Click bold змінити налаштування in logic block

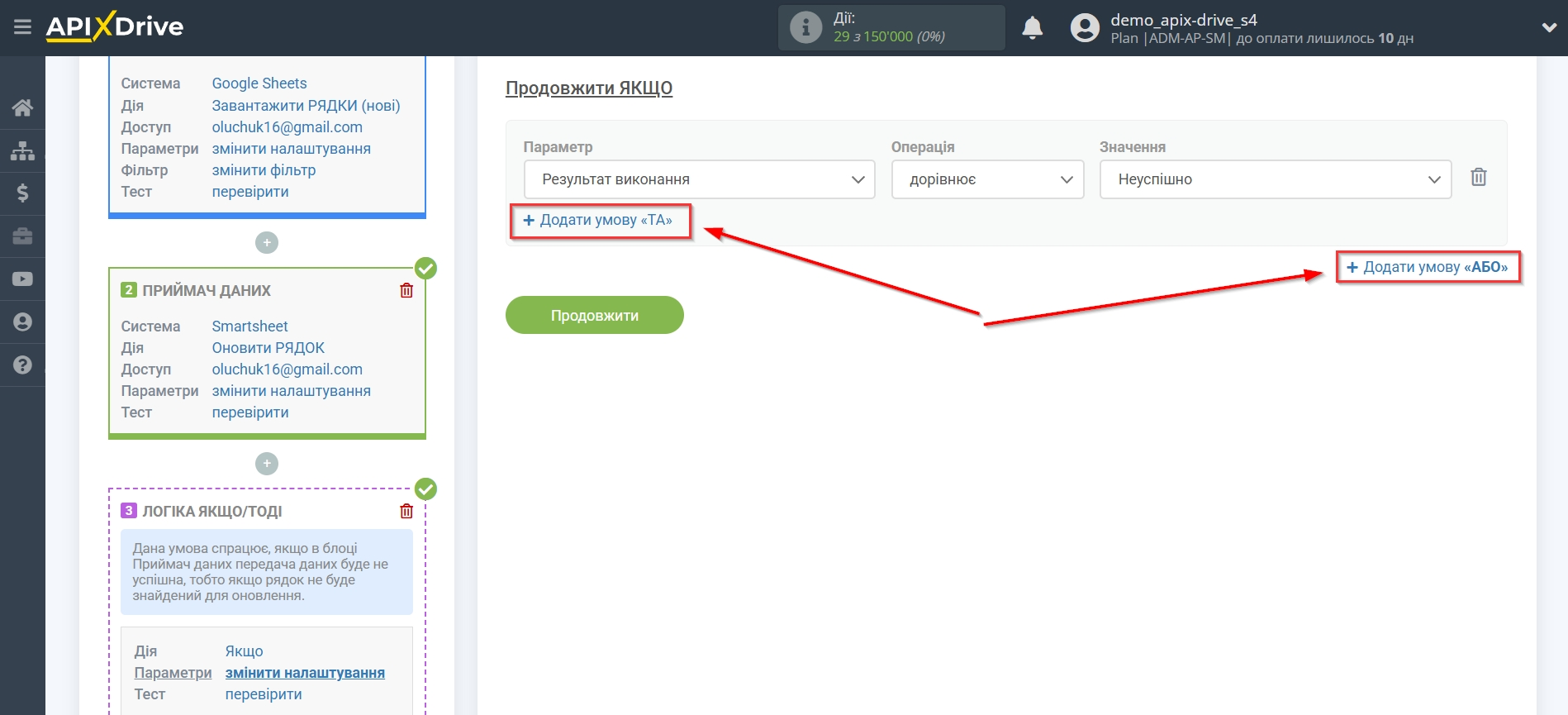pyautogui.click(x=305, y=673)
